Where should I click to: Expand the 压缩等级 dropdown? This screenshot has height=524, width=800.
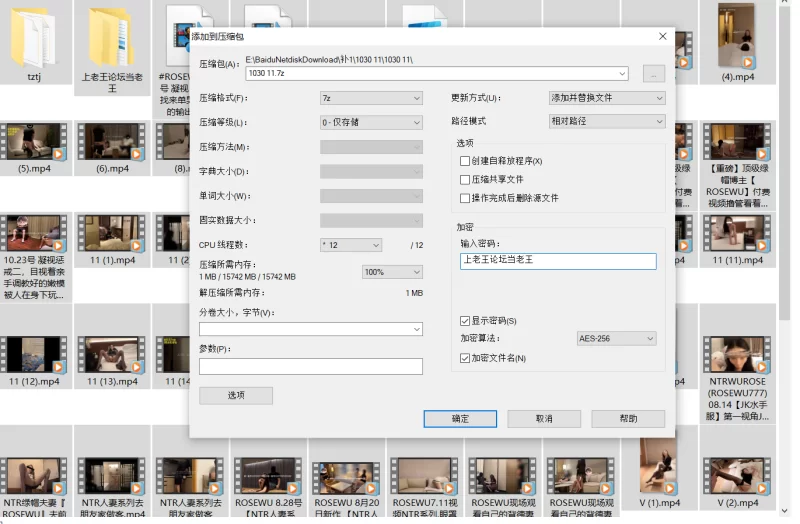pos(371,122)
